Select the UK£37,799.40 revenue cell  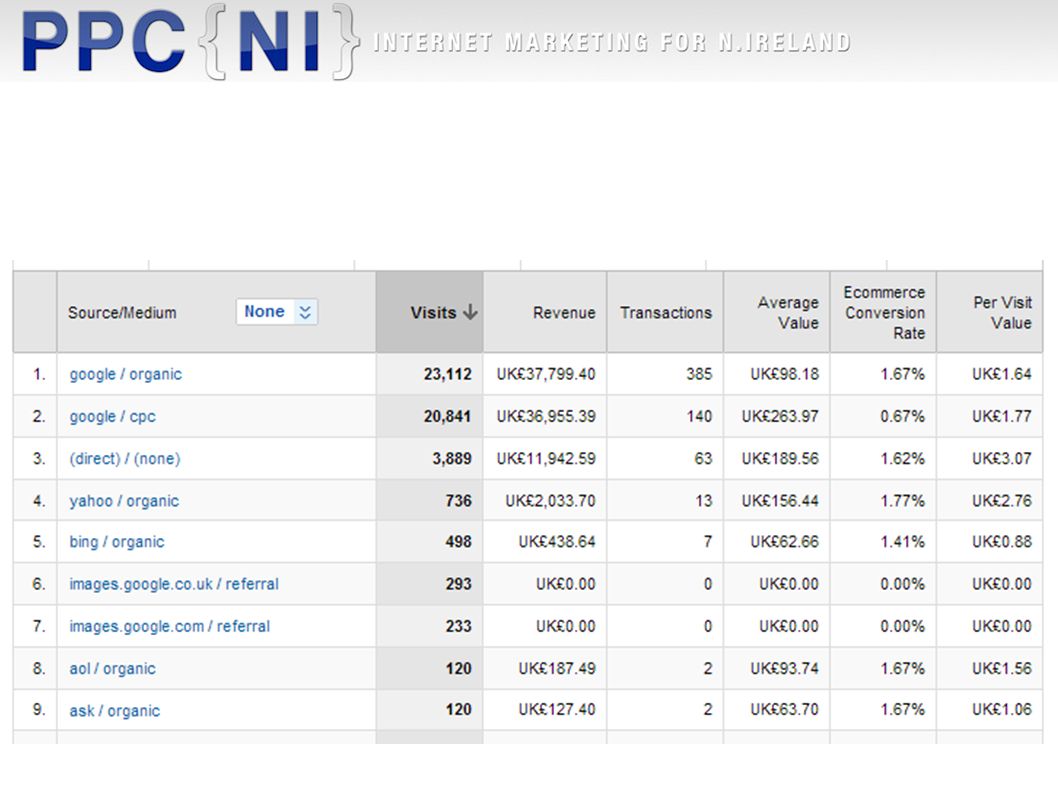(545, 374)
